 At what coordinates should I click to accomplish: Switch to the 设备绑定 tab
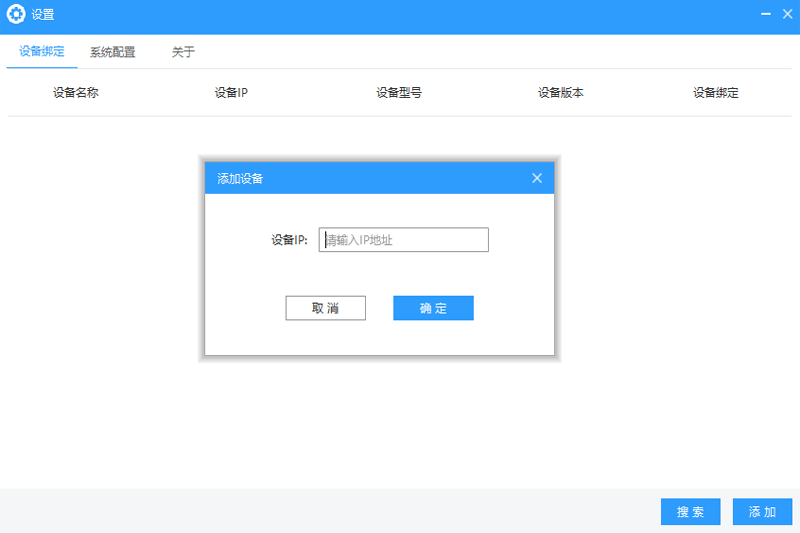[x=42, y=52]
